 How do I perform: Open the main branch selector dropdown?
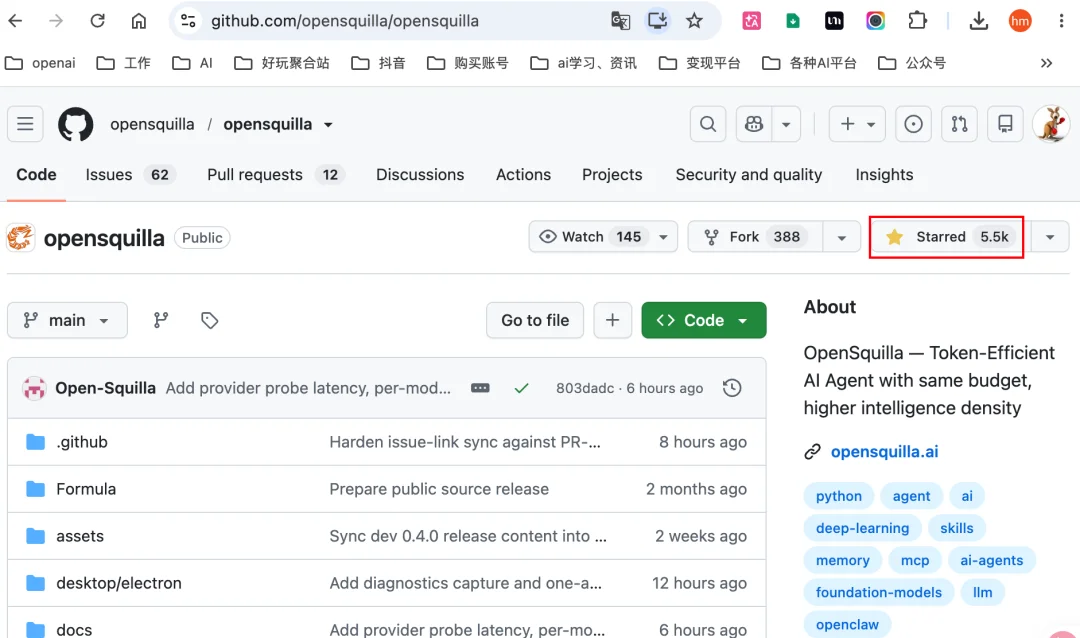[68, 320]
